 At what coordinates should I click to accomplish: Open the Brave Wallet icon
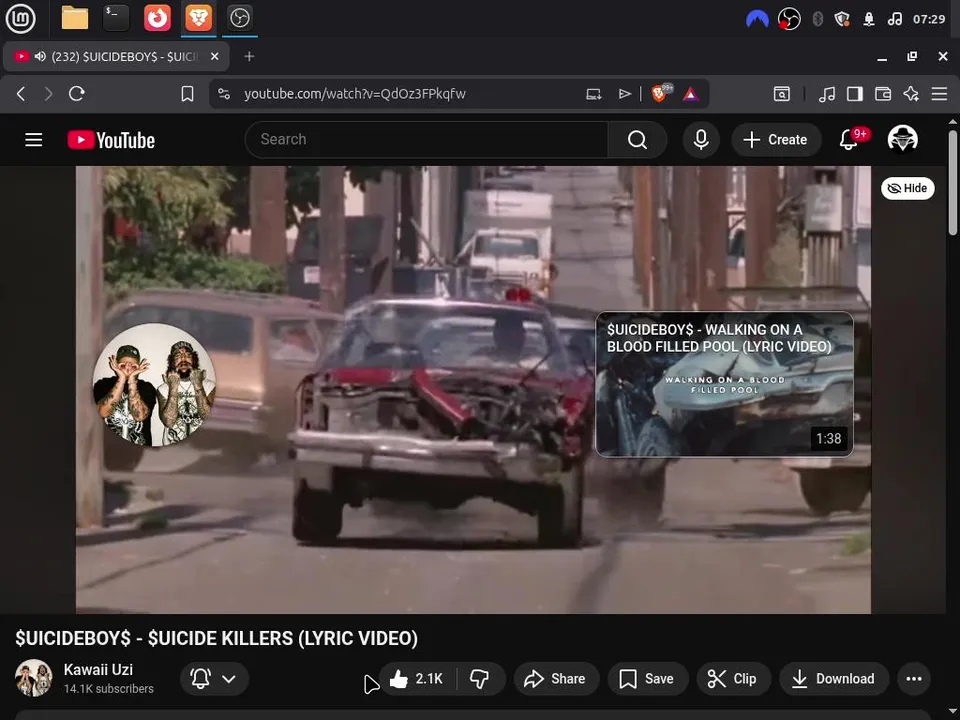pos(883,94)
